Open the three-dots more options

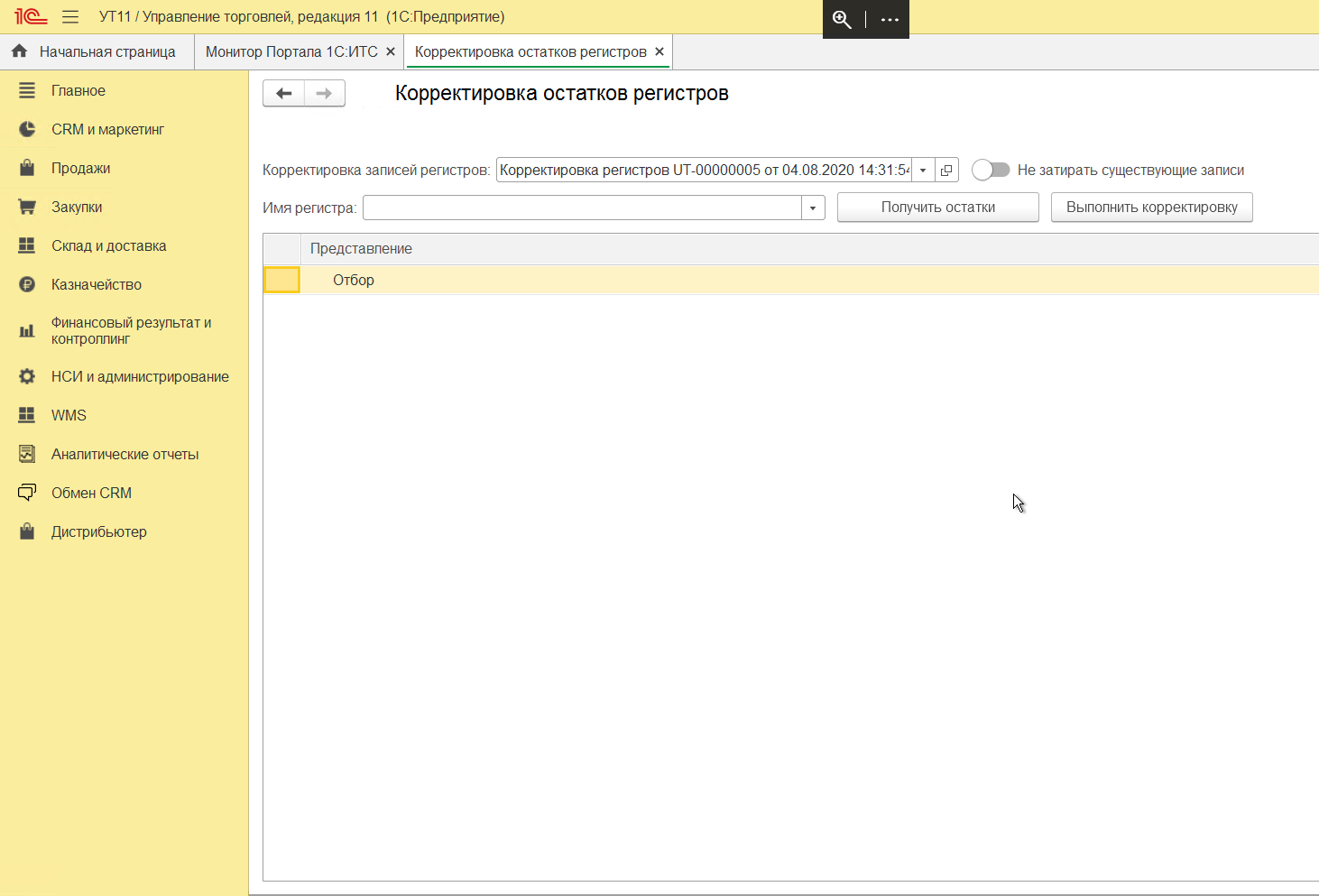890,19
